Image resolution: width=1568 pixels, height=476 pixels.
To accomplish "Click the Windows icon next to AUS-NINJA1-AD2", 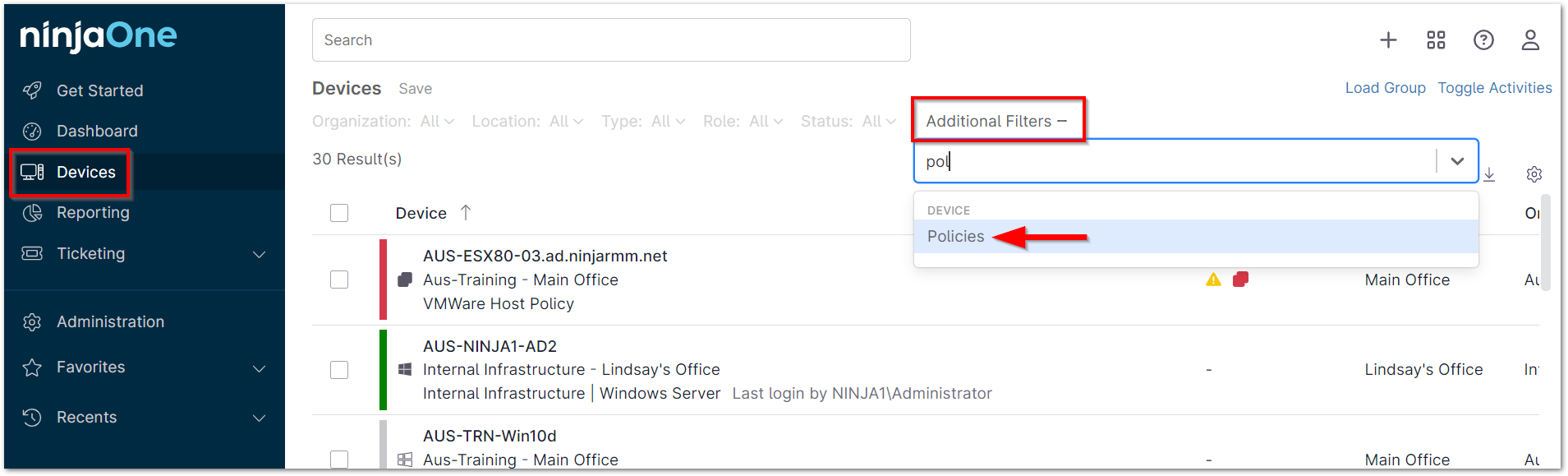I will 404,370.
